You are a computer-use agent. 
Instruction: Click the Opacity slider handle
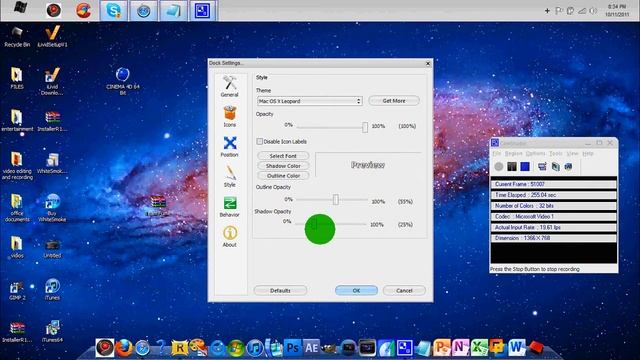pos(365,127)
